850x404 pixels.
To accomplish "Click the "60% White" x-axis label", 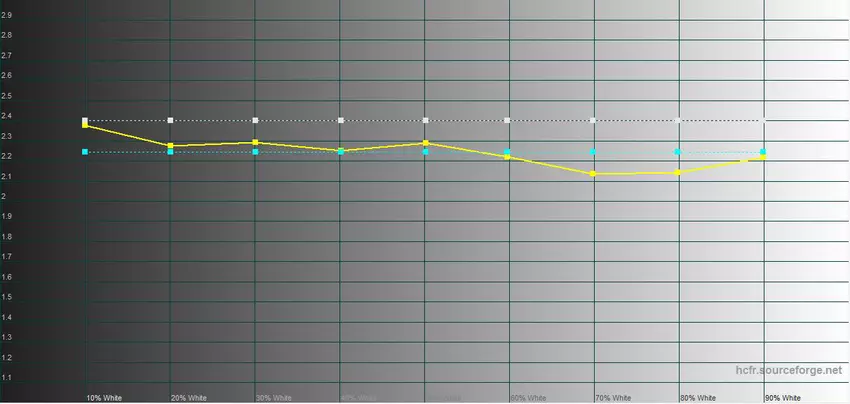I will coord(528,397).
